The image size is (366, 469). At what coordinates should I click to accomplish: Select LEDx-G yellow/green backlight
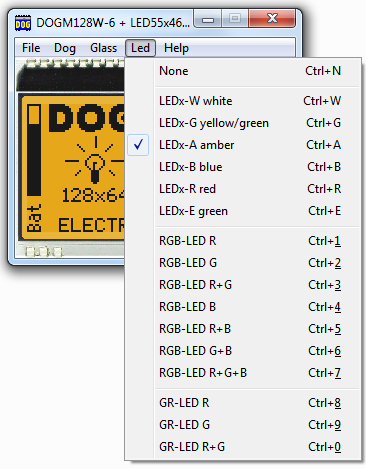point(243,123)
